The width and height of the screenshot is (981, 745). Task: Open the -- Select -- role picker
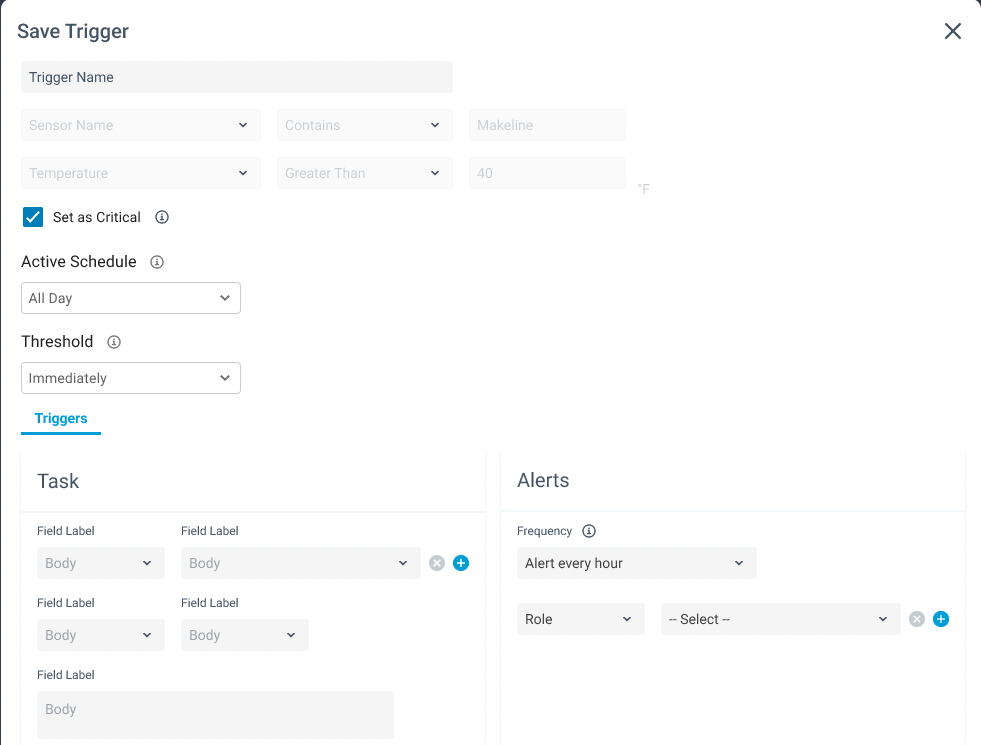point(779,619)
